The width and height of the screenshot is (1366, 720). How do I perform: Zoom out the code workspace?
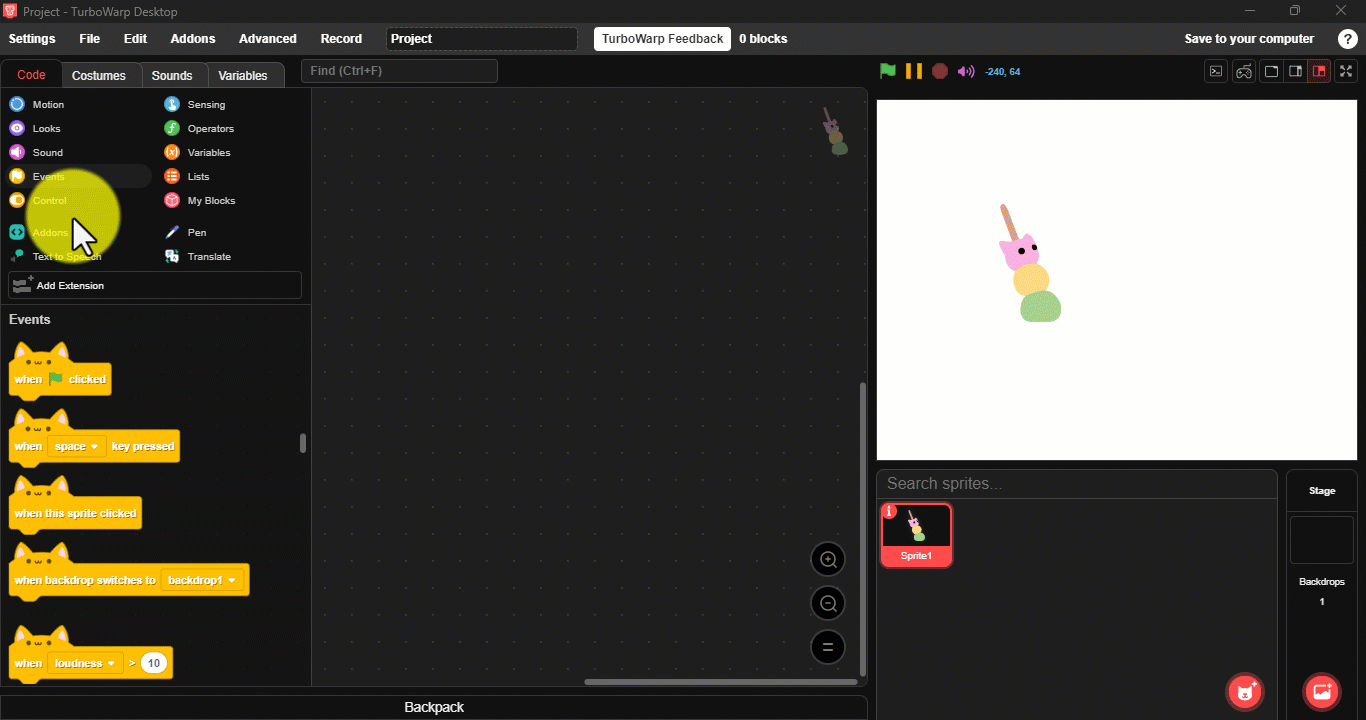pyautogui.click(x=828, y=603)
